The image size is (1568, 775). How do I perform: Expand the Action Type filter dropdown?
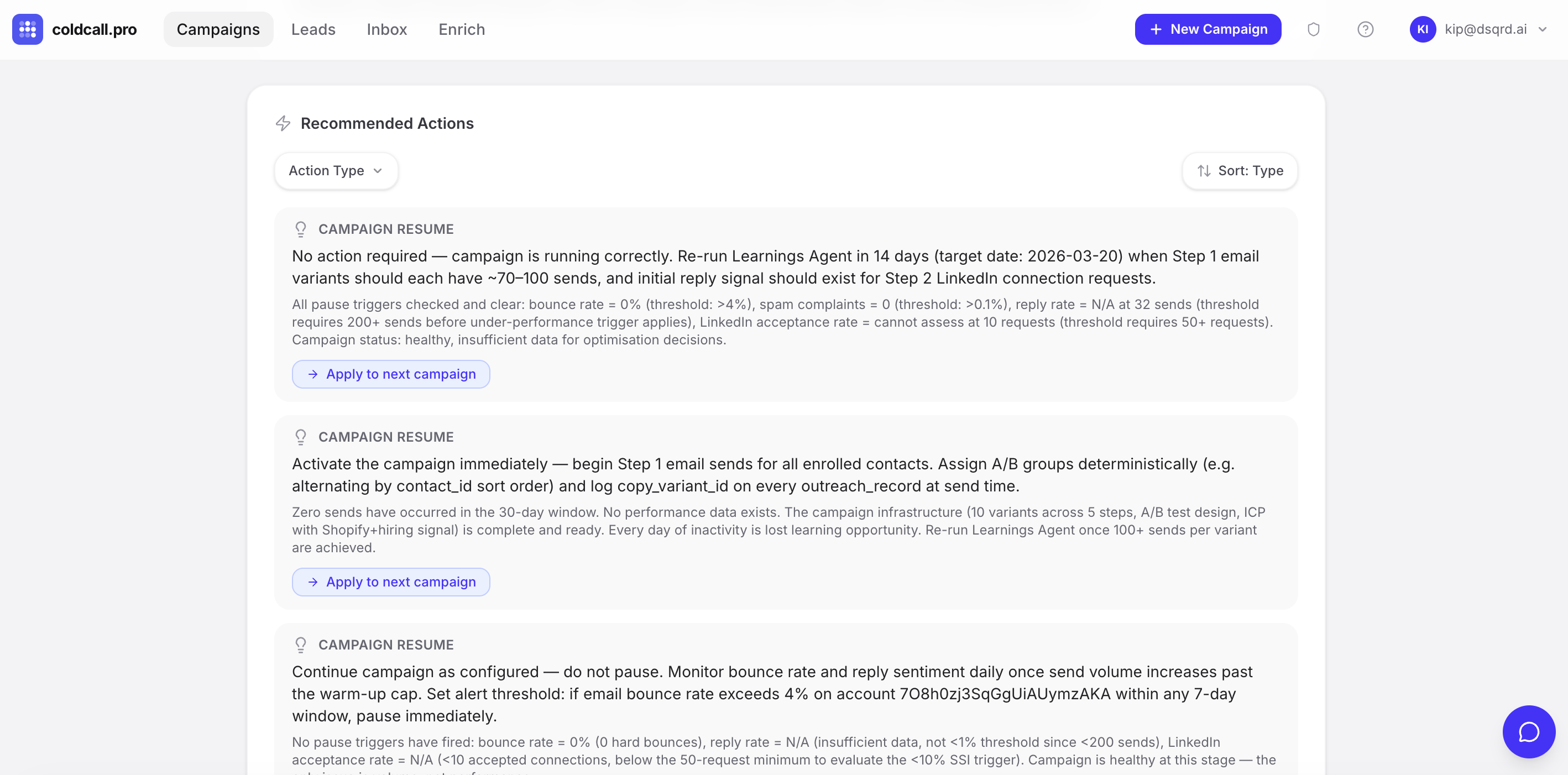tap(336, 171)
